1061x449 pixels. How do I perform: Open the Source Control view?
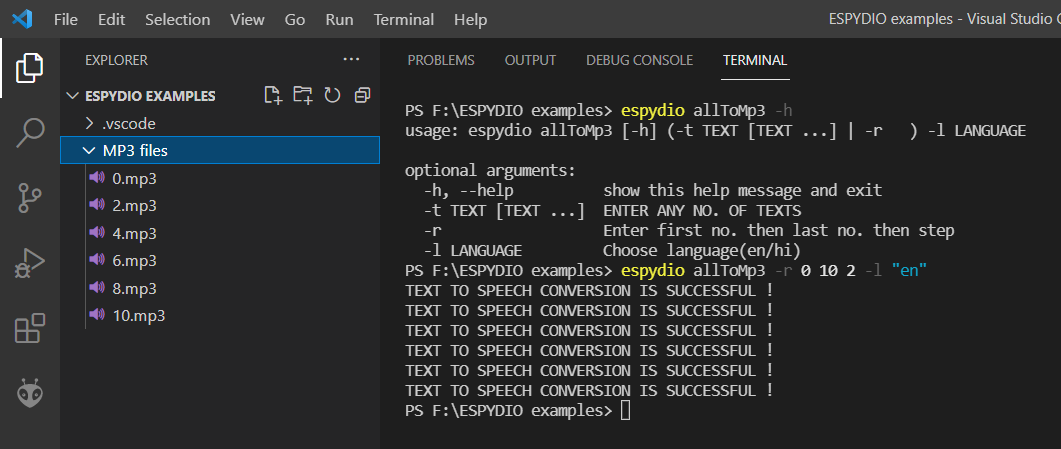point(30,198)
